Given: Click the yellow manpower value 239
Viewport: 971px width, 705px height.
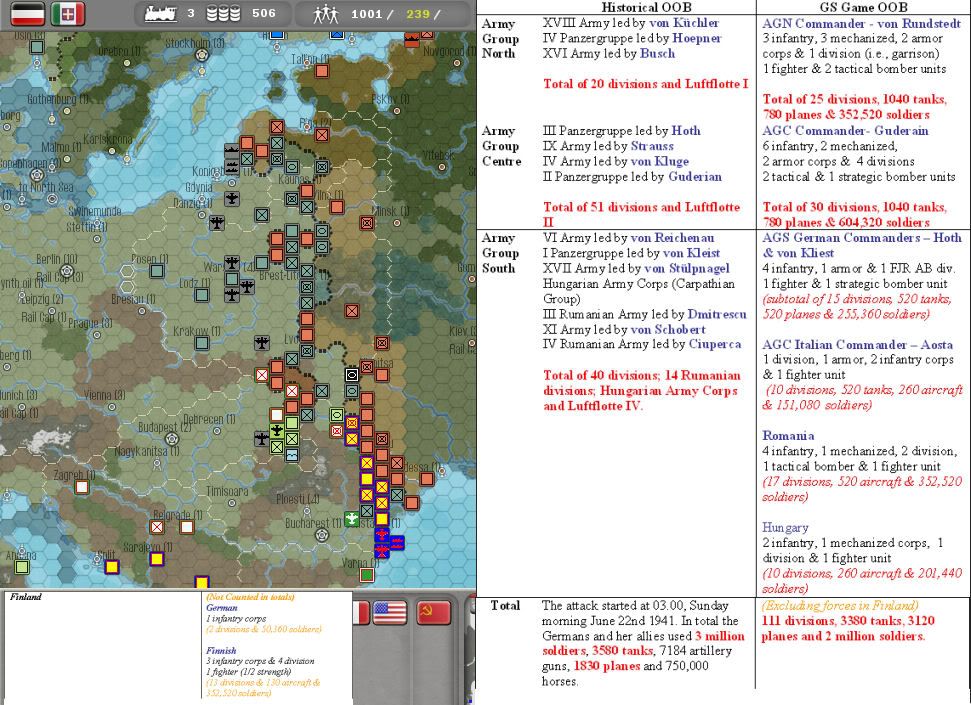Looking at the screenshot, I should (x=417, y=14).
